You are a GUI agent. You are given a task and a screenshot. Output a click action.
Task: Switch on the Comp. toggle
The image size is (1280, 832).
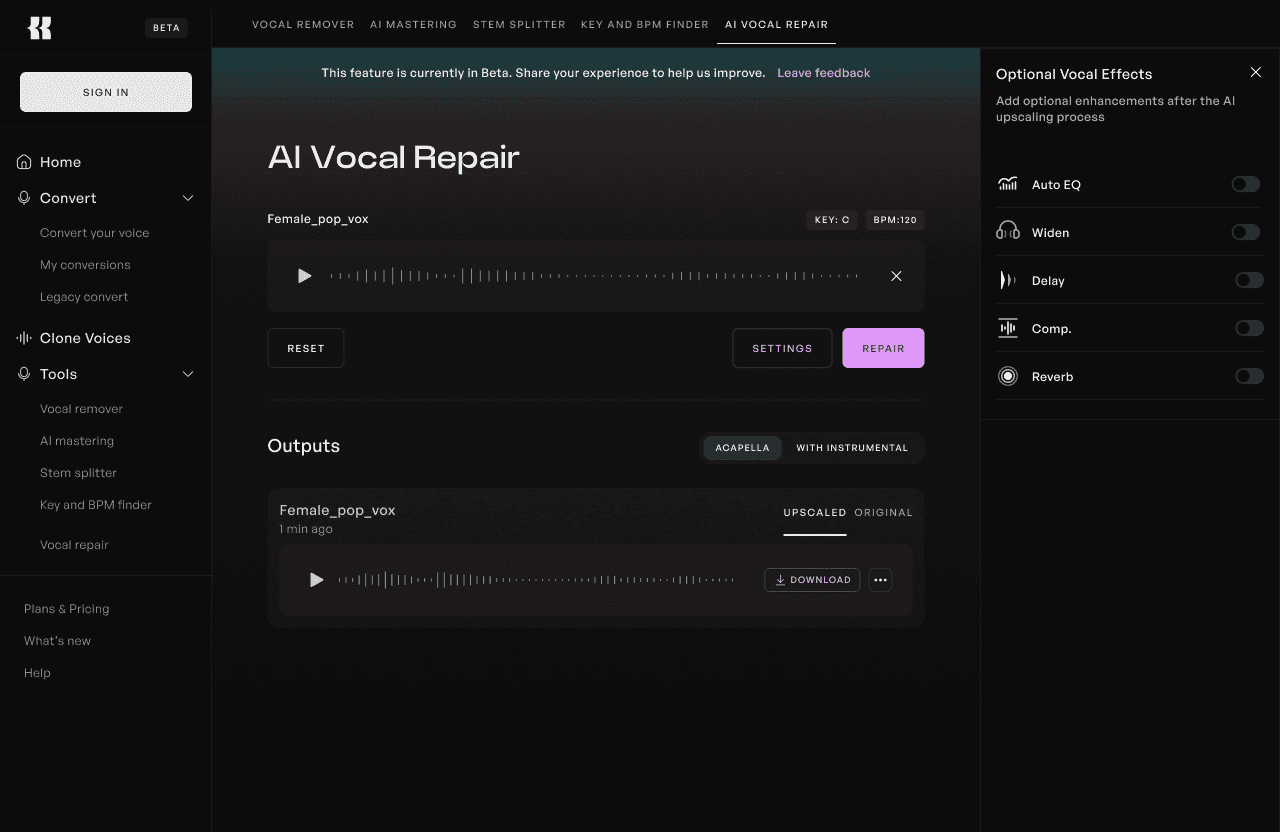coord(1250,328)
